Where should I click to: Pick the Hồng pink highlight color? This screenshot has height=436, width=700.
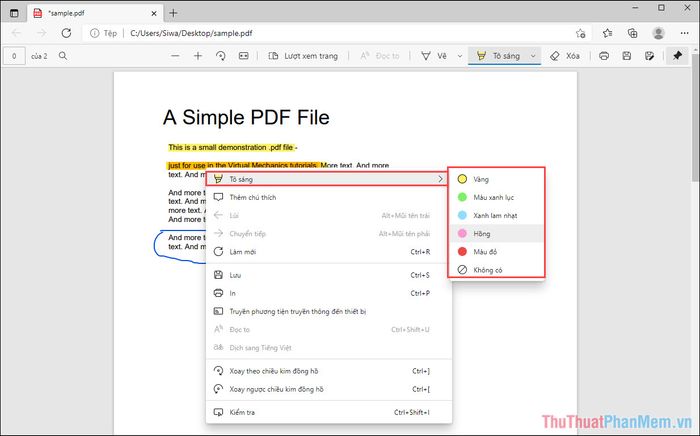point(496,233)
